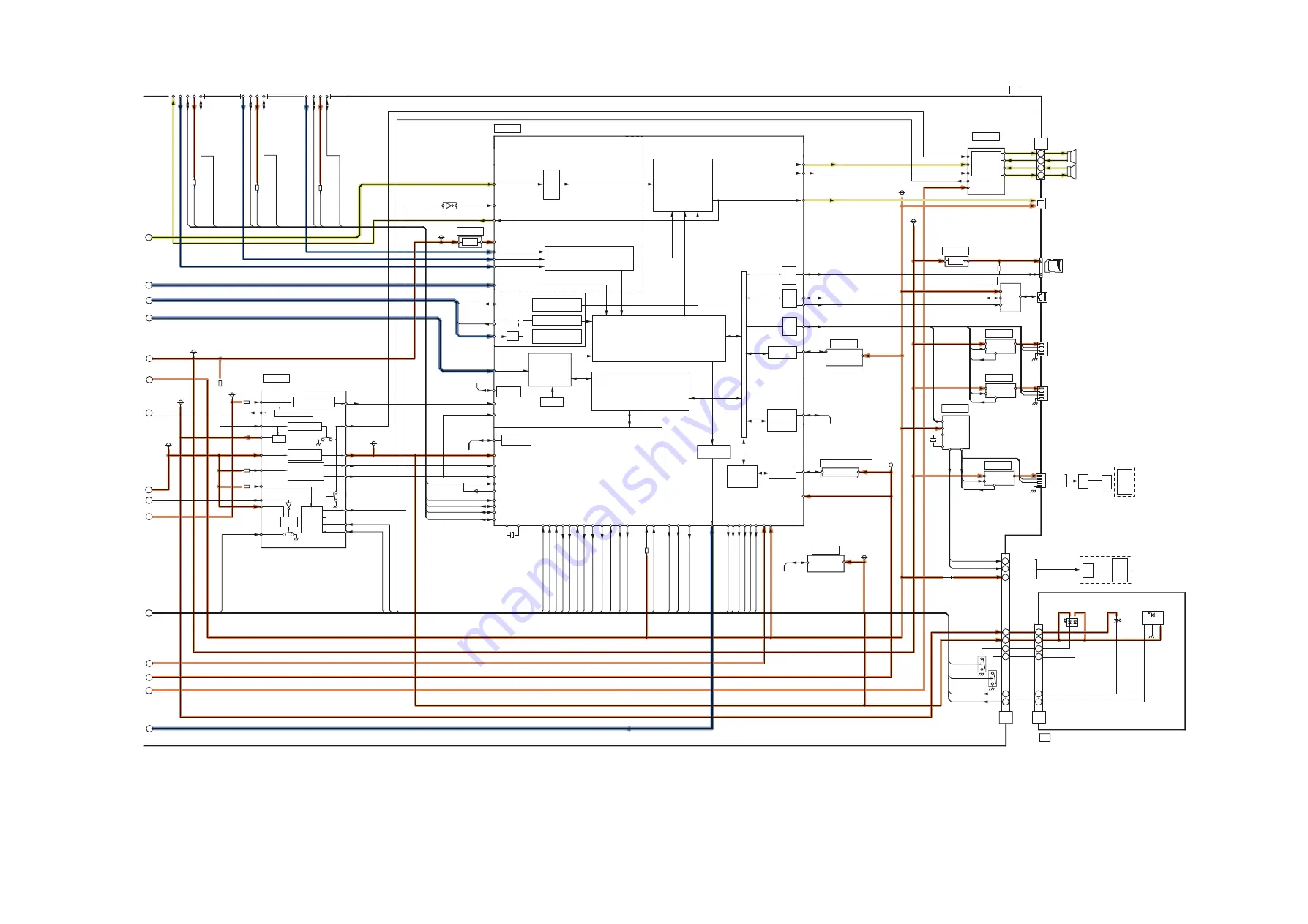1308x924 pixels.
Task: Click the middle USB port connector symbol
Action: (x=1042, y=394)
